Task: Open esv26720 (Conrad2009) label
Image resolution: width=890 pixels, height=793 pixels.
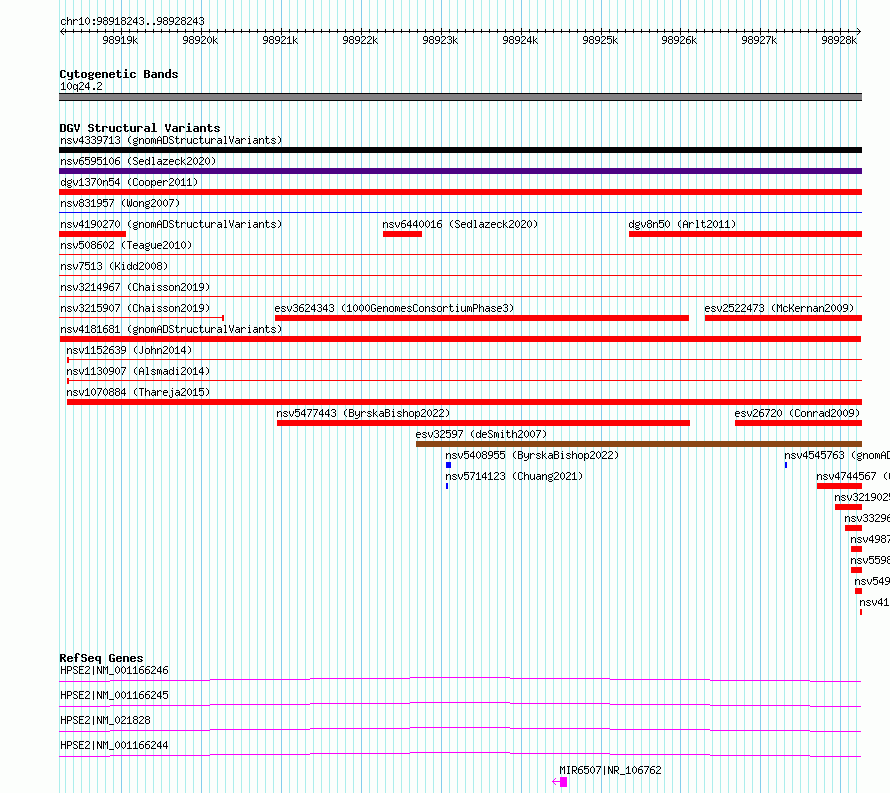Action: coord(797,413)
